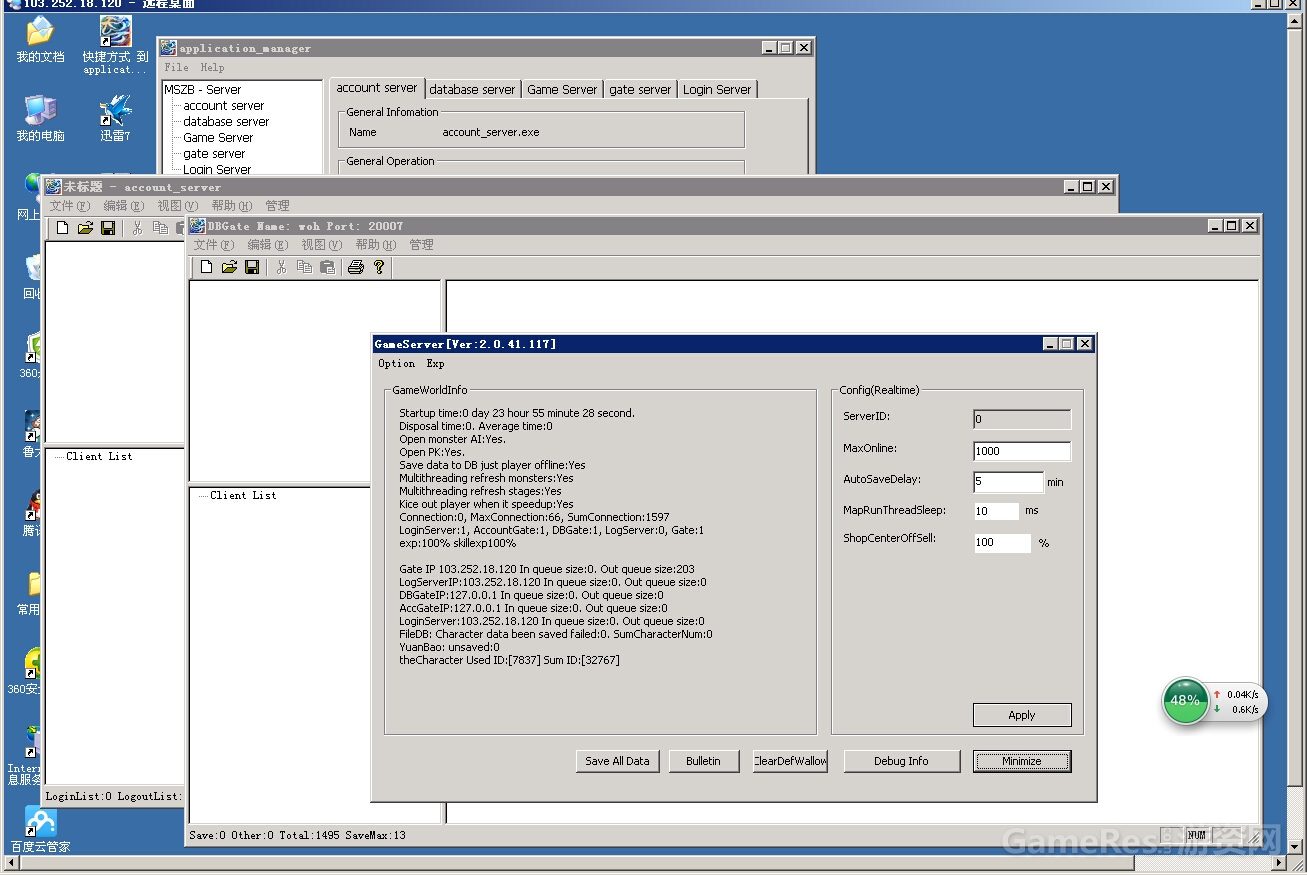Viewport: 1307px width, 875px height.
Task: Select 迅雷7 desktop icon
Action: (x=115, y=119)
